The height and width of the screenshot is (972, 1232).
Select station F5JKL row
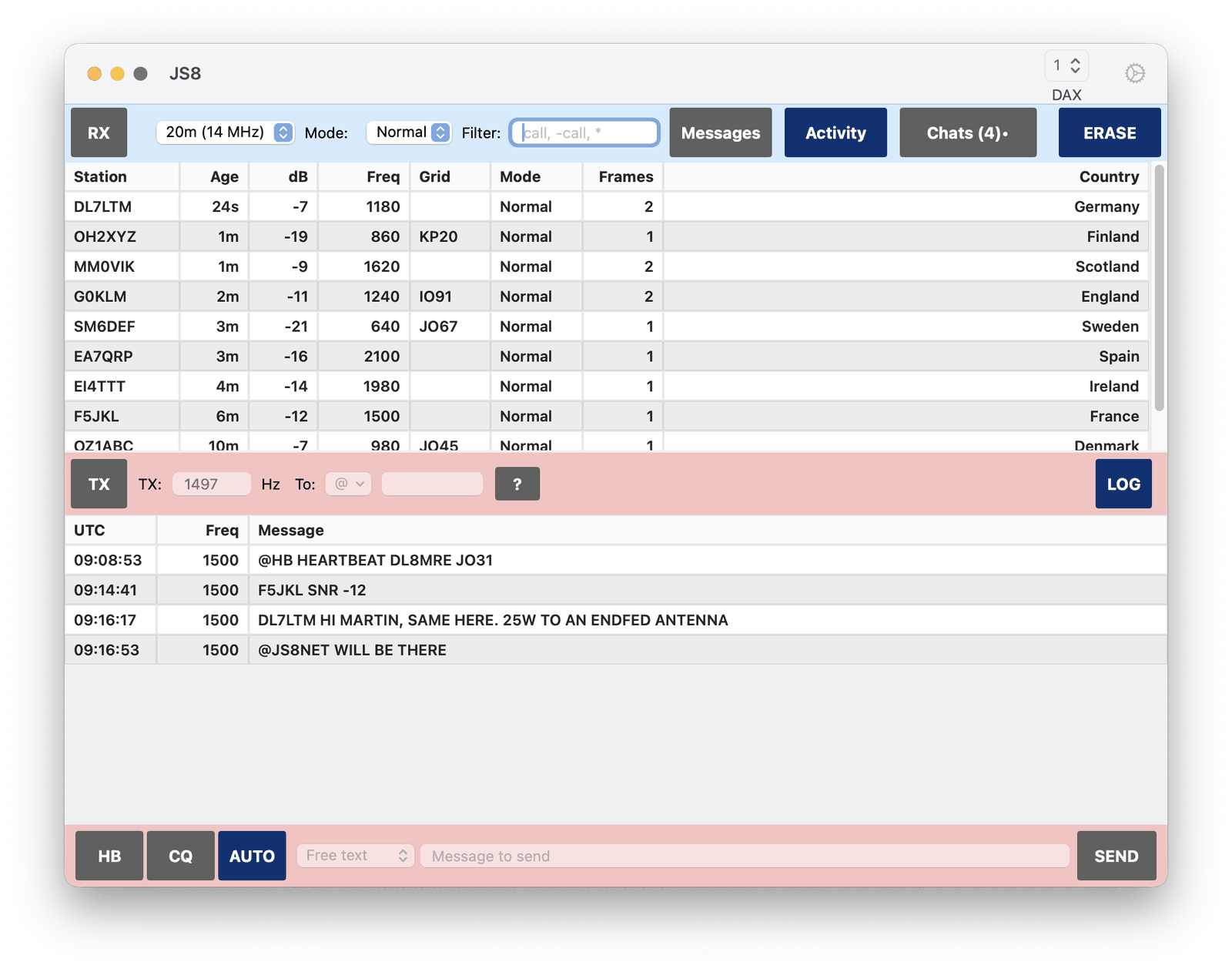pyautogui.click(x=607, y=417)
